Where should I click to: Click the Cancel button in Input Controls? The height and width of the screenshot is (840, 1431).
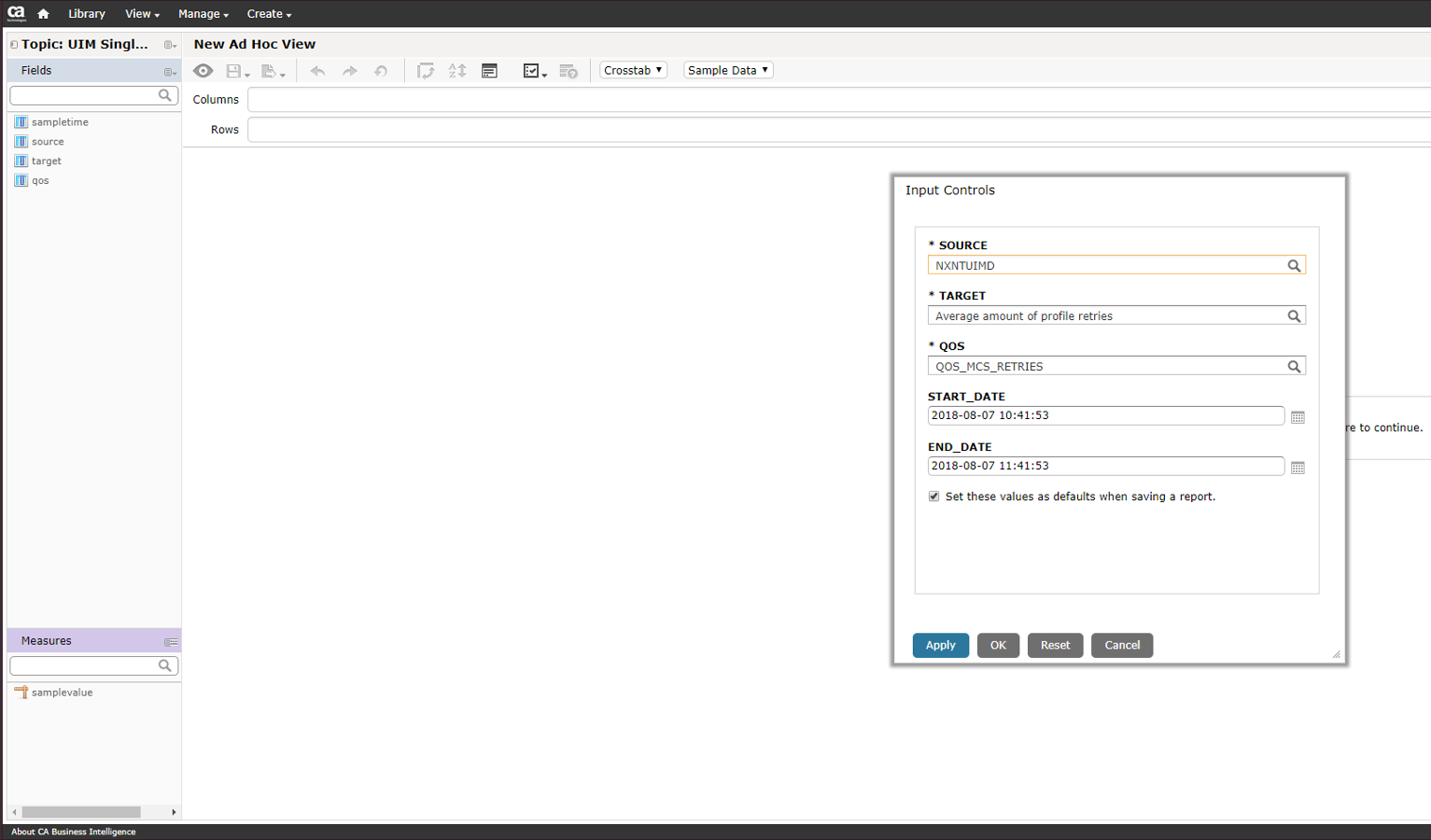pyautogui.click(x=1122, y=645)
